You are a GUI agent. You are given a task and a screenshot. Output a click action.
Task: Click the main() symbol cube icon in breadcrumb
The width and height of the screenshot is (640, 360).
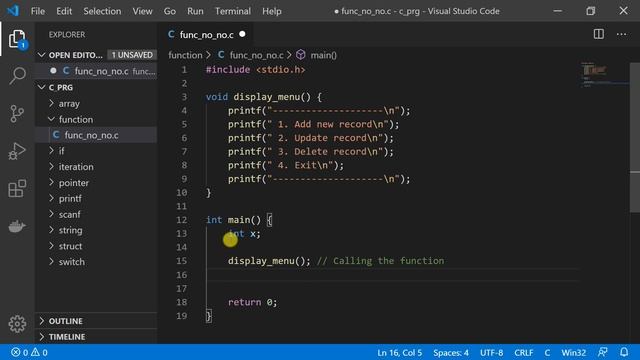[x=301, y=55]
